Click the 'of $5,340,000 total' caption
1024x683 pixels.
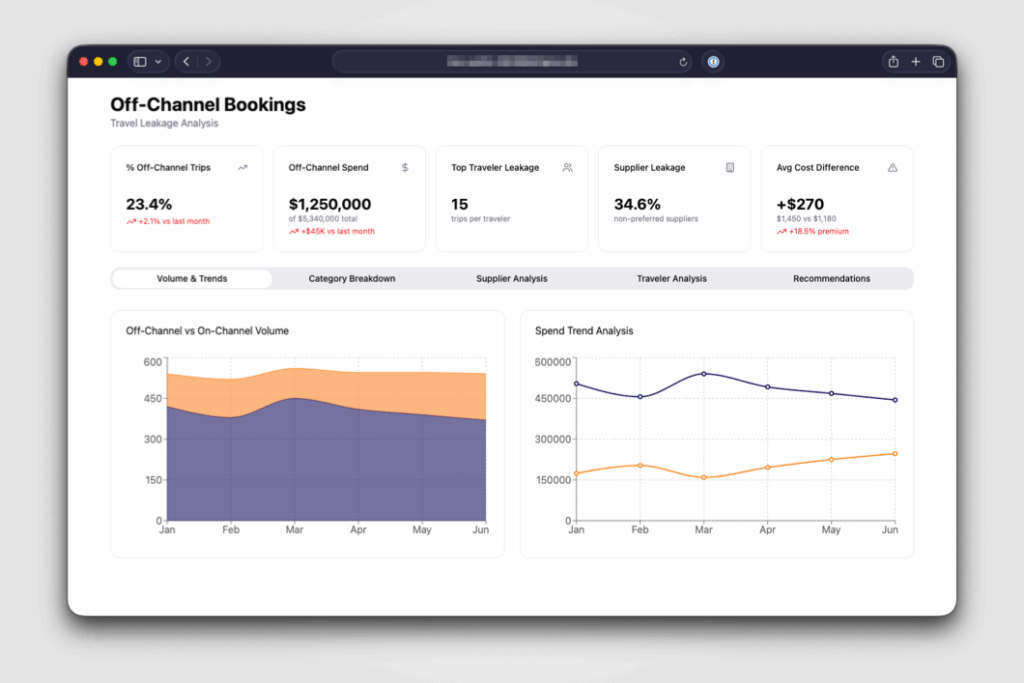[323, 219]
